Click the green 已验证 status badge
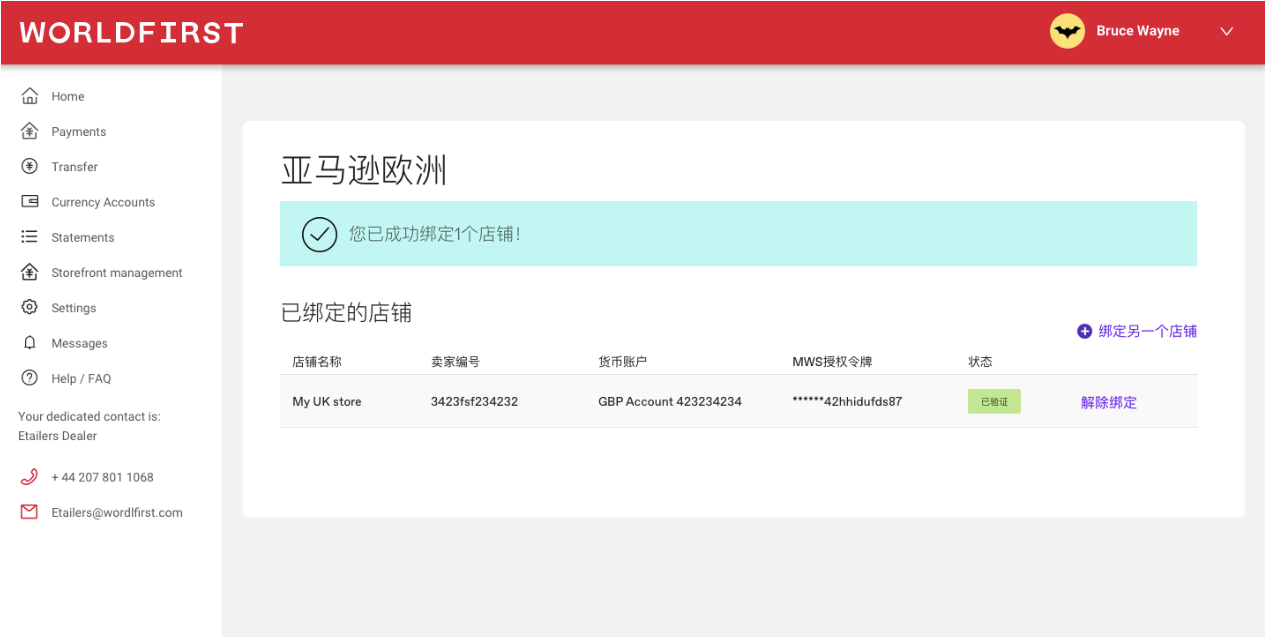The width and height of the screenshot is (1265, 637). [x=994, y=401]
